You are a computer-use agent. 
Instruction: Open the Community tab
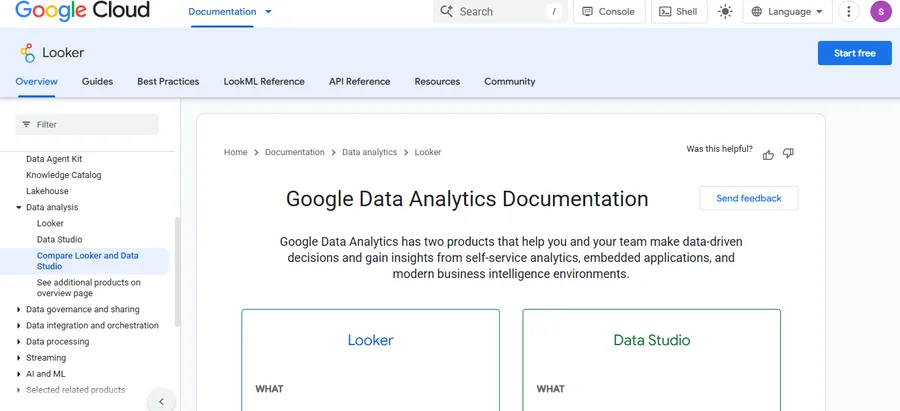pyautogui.click(x=510, y=82)
